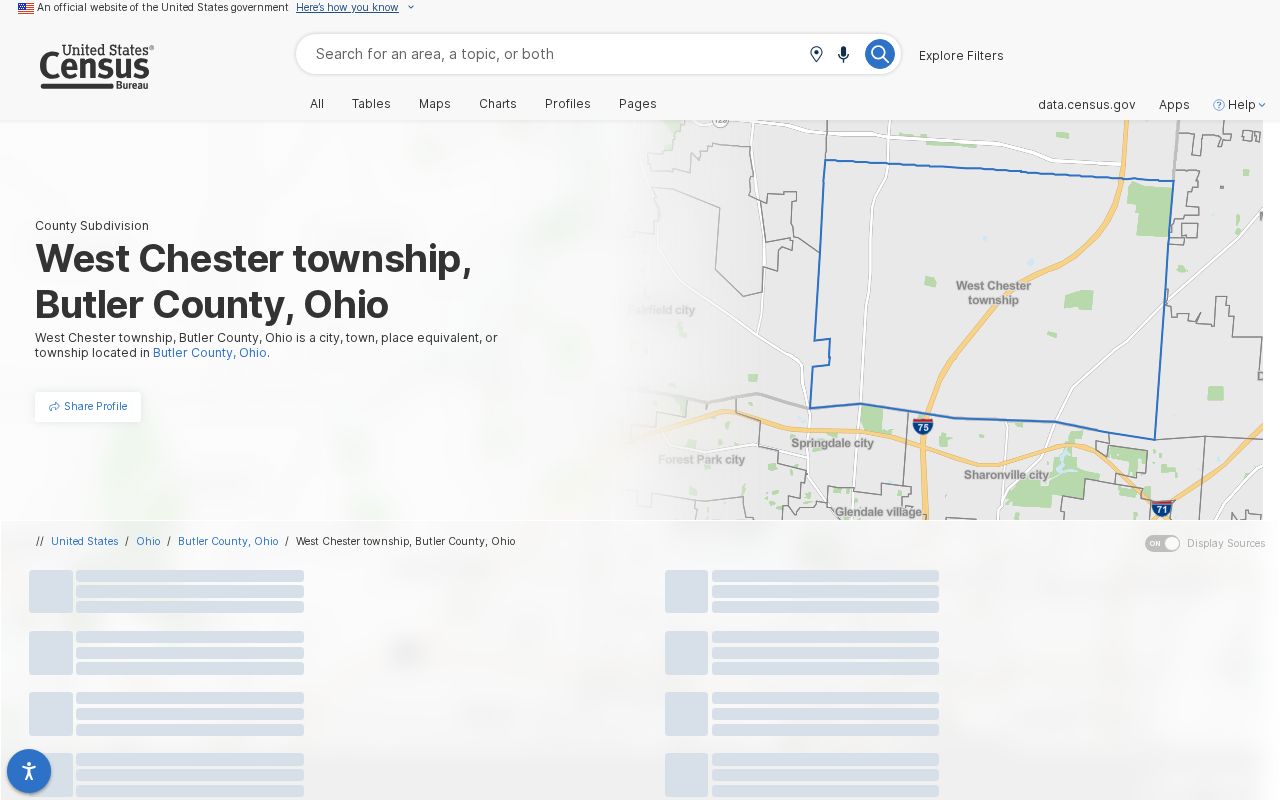This screenshot has height=800, width=1280.
Task: Follow the Butler County, Ohio description link
Action: [x=210, y=353]
